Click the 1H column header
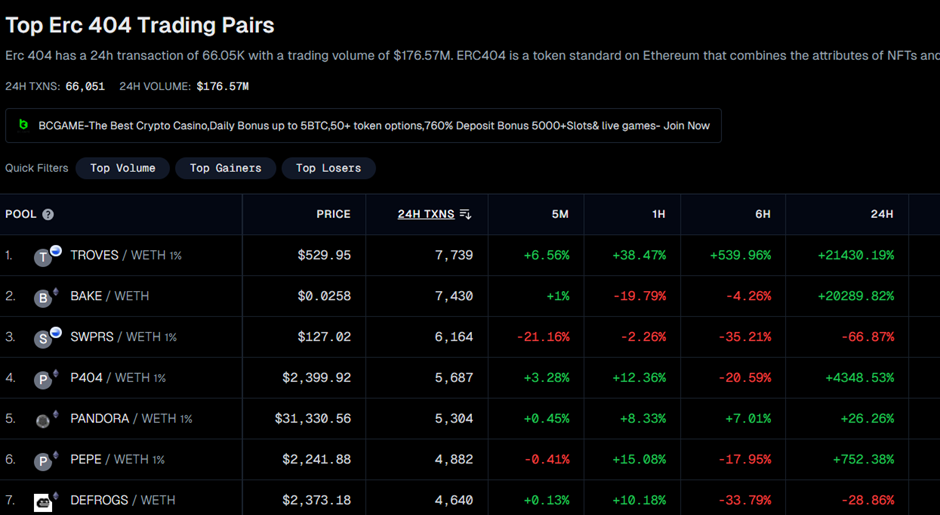The width and height of the screenshot is (940, 515). coord(659,214)
